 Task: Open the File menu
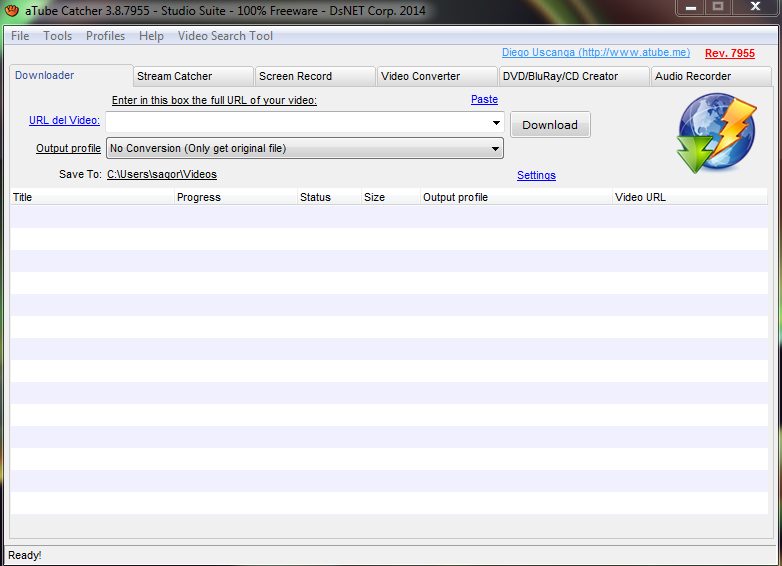20,36
